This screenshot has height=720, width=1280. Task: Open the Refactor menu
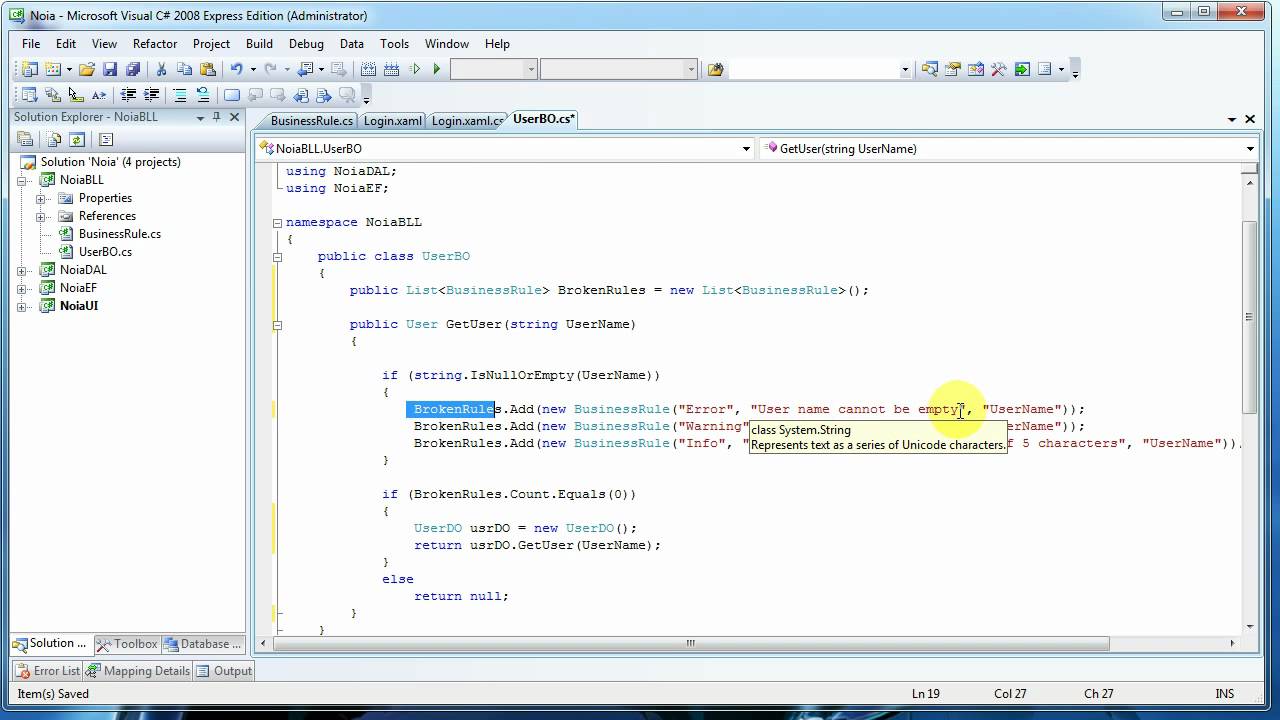(155, 44)
